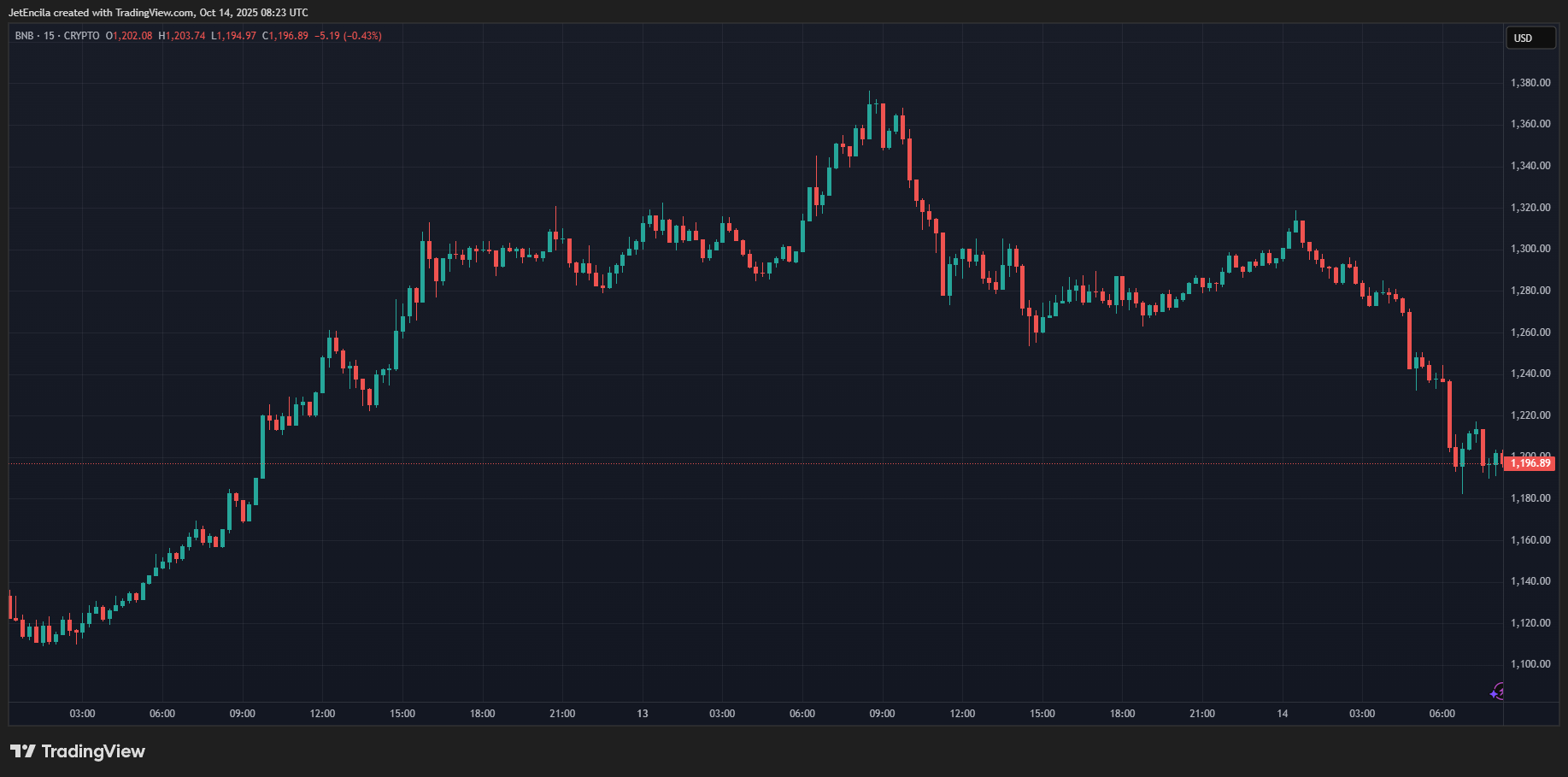The height and width of the screenshot is (777, 1568).
Task: Select the 15 interval label in the legend
Action: tap(49, 36)
